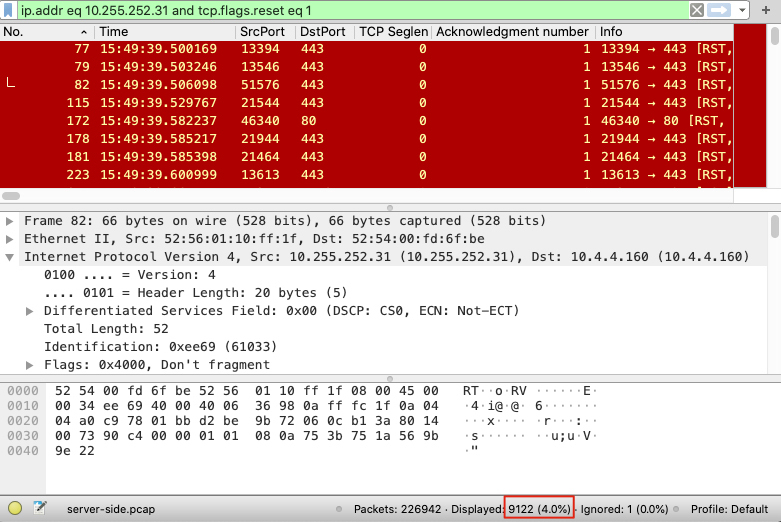Click the Acknowledgment number column header
The image size is (781, 522).
(512, 32)
